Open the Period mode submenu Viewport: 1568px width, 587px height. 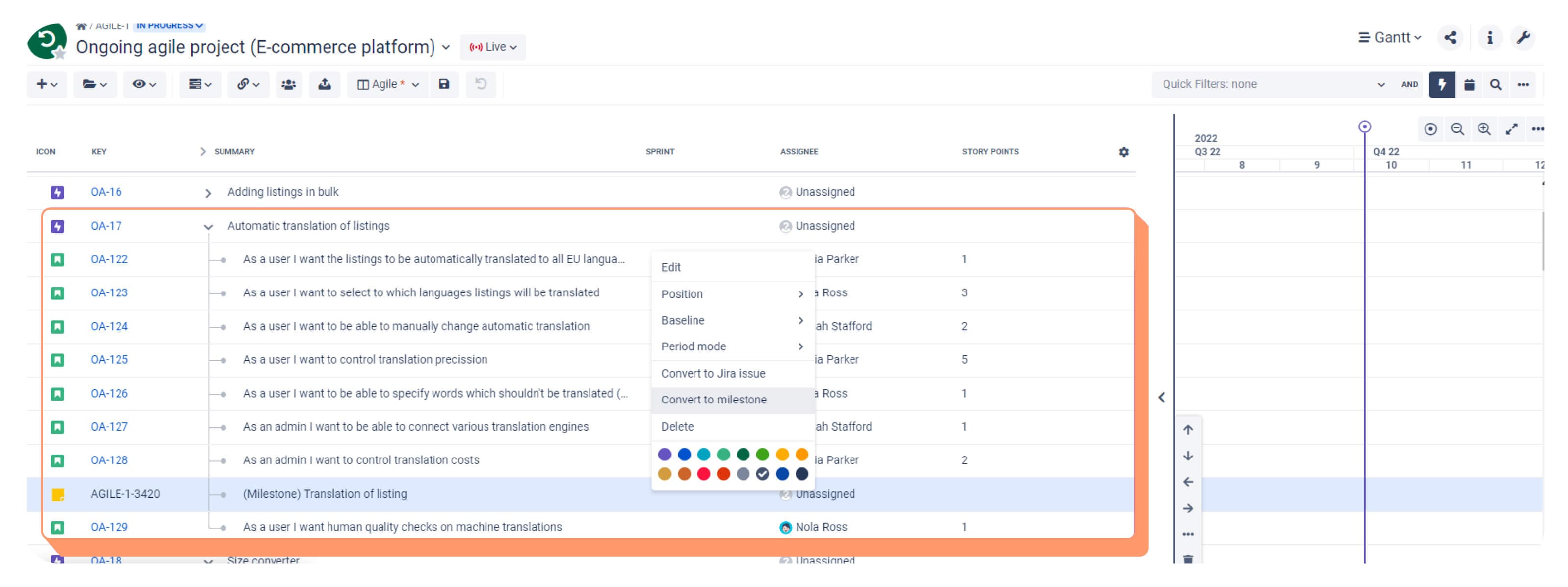coord(733,346)
